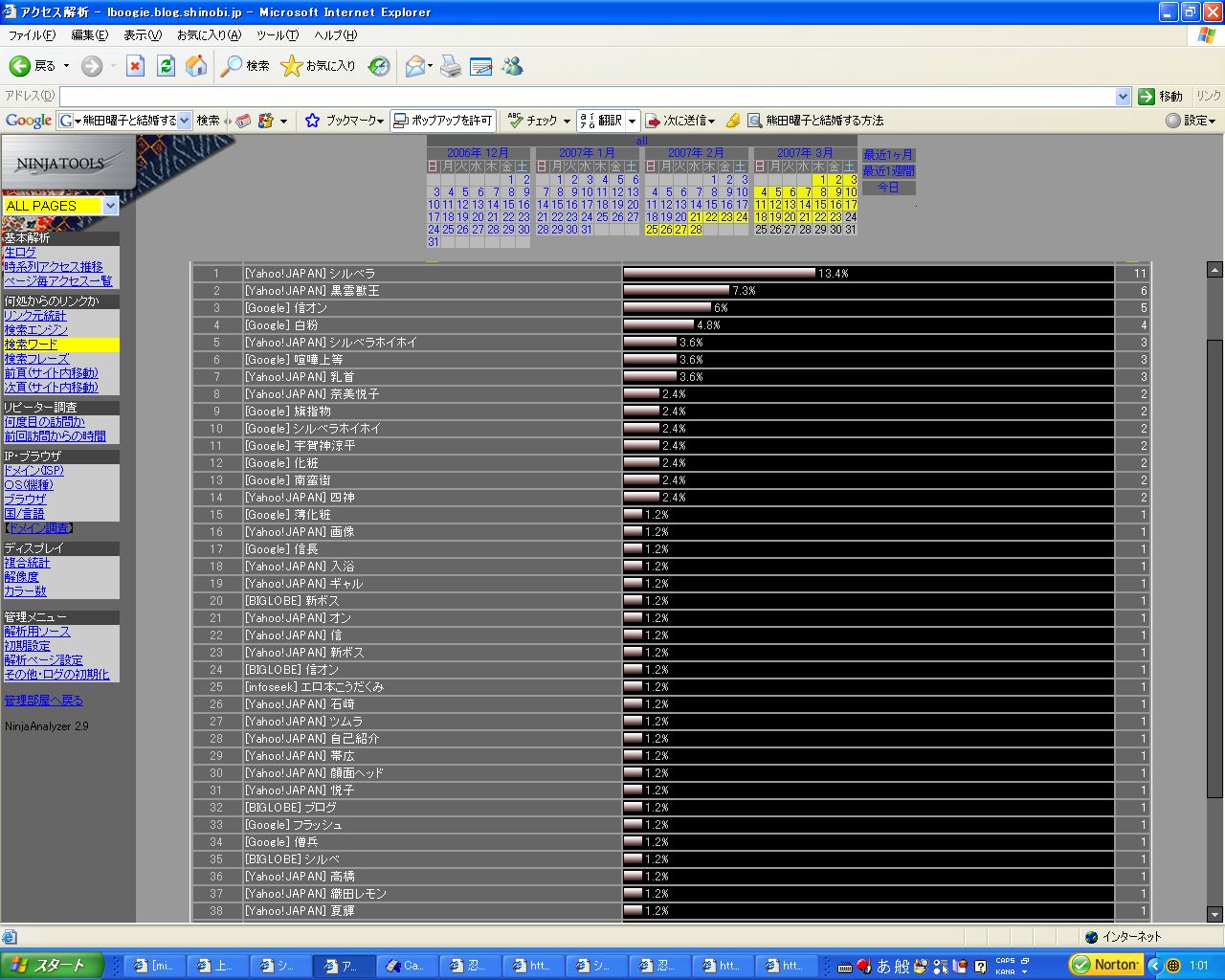Stop page loading with the red X icon
Viewport: 1225px width, 980px height.
tap(135, 66)
